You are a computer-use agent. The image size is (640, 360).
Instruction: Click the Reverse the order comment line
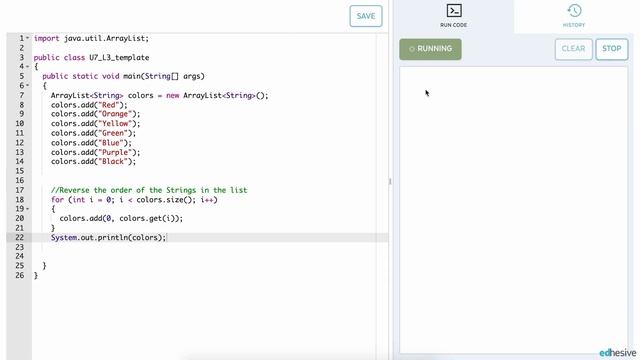pyautogui.click(x=149, y=190)
